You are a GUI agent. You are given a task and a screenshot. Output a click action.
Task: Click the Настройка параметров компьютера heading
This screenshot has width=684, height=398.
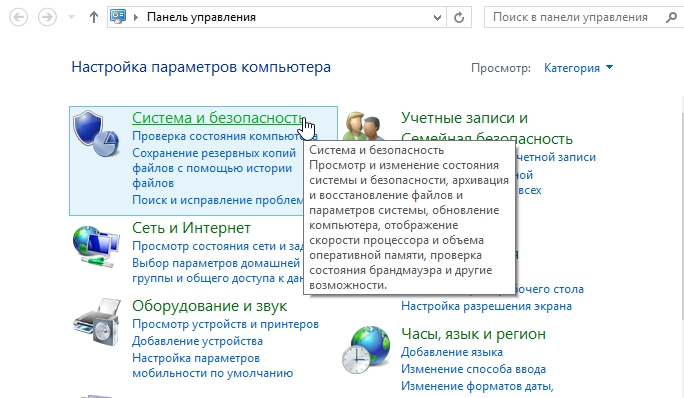(x=201, y=67)
